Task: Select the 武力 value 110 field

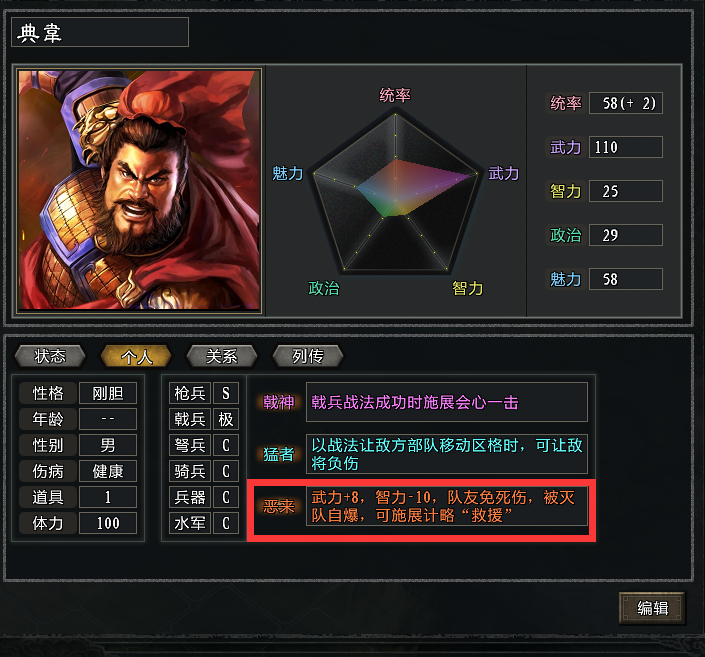Action: tap(625, 147)
